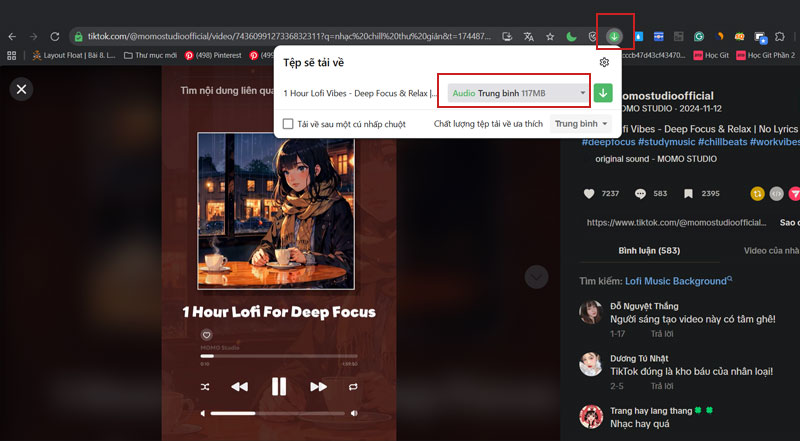Click the gray embed code icon
The height and width of the screenshot is (441, 800).
click(x=776, y=193)
